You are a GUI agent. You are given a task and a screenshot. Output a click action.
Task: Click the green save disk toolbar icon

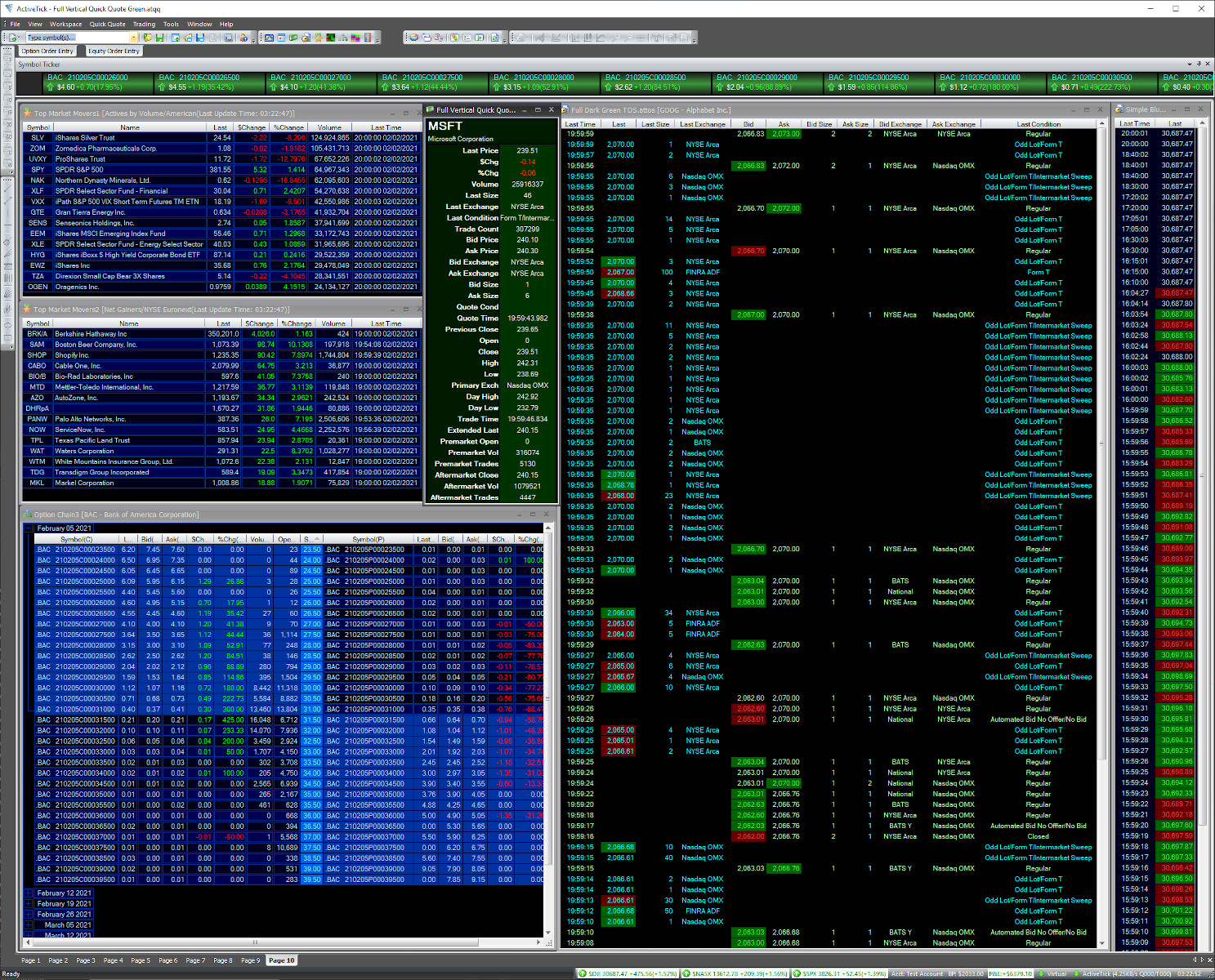click(159, 38)
